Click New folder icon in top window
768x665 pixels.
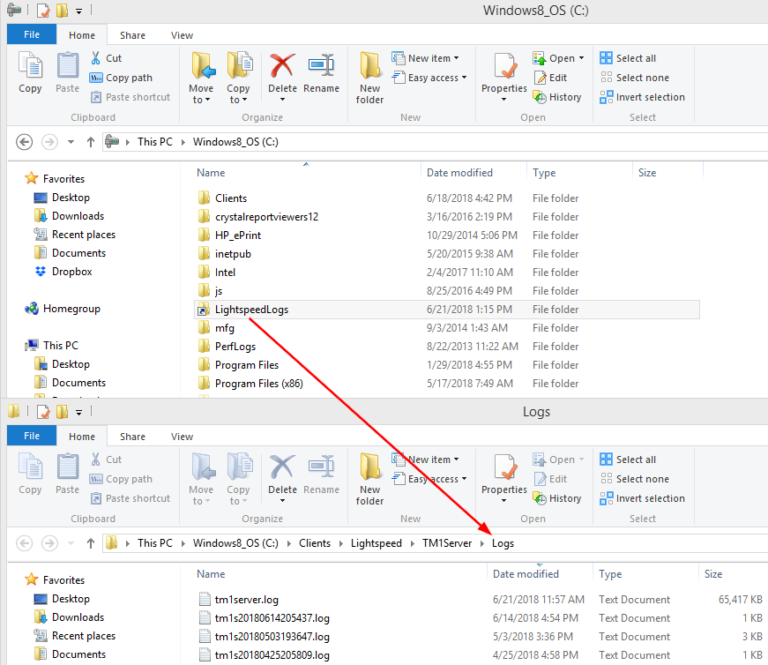(370, 66)
